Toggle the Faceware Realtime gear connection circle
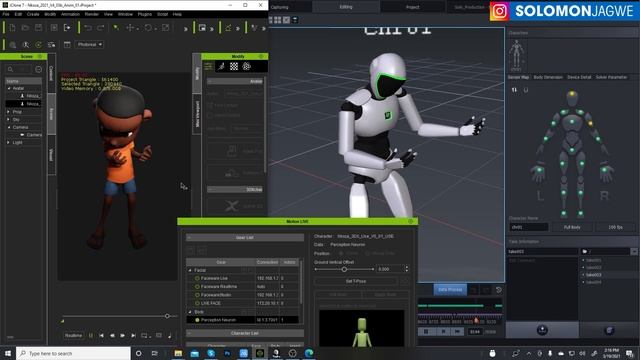640x360 pixels. coord(197,287)
